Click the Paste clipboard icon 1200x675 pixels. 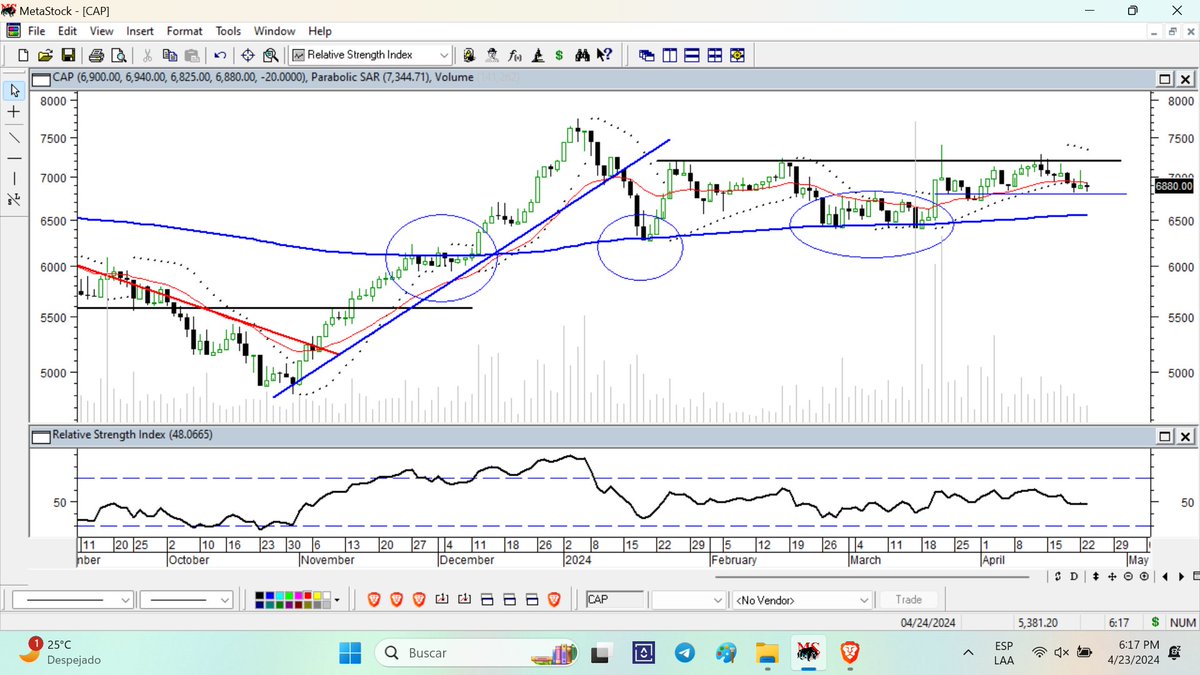coord(192,55)
